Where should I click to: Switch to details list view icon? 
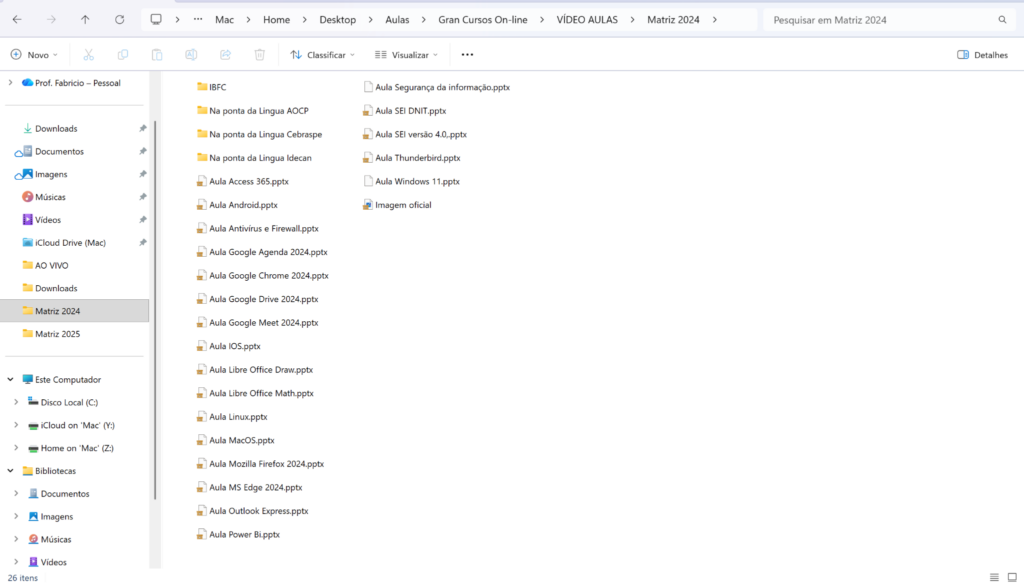pos(994,577)
